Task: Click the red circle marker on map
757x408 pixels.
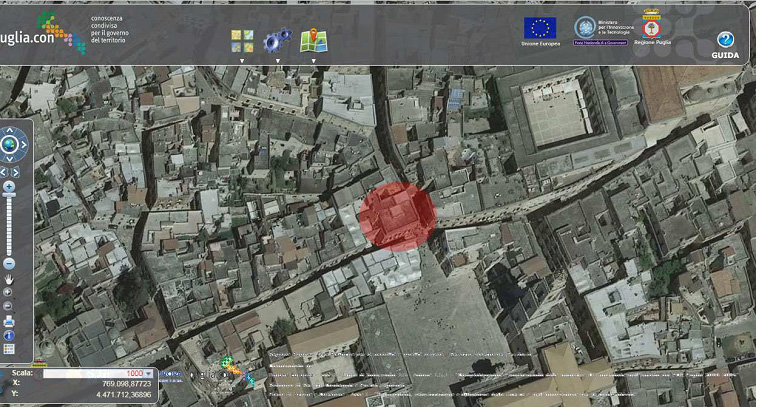Action: pos(397,215)
